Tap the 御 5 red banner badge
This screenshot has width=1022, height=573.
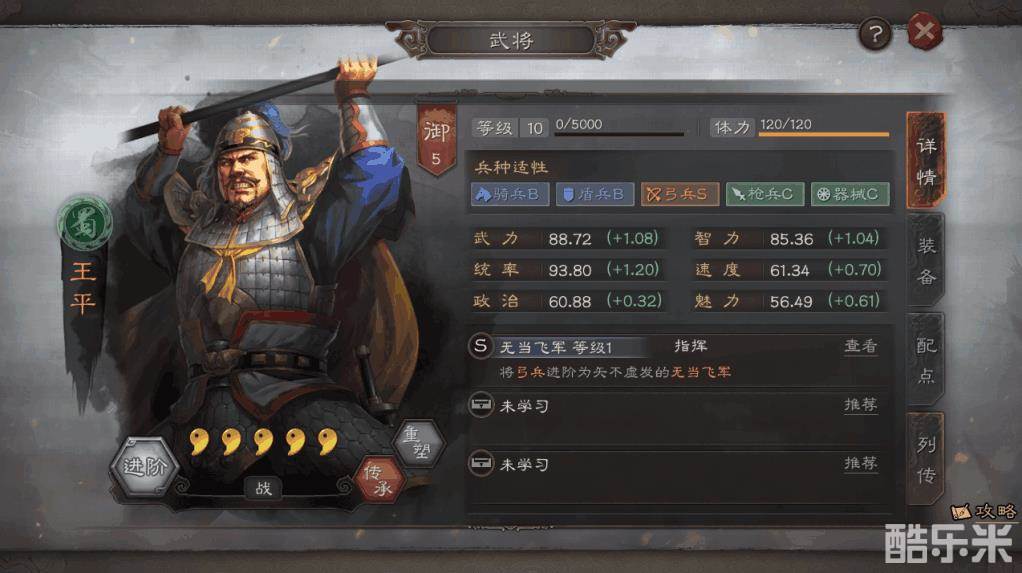pyautogui.click(x=436, y=140)
